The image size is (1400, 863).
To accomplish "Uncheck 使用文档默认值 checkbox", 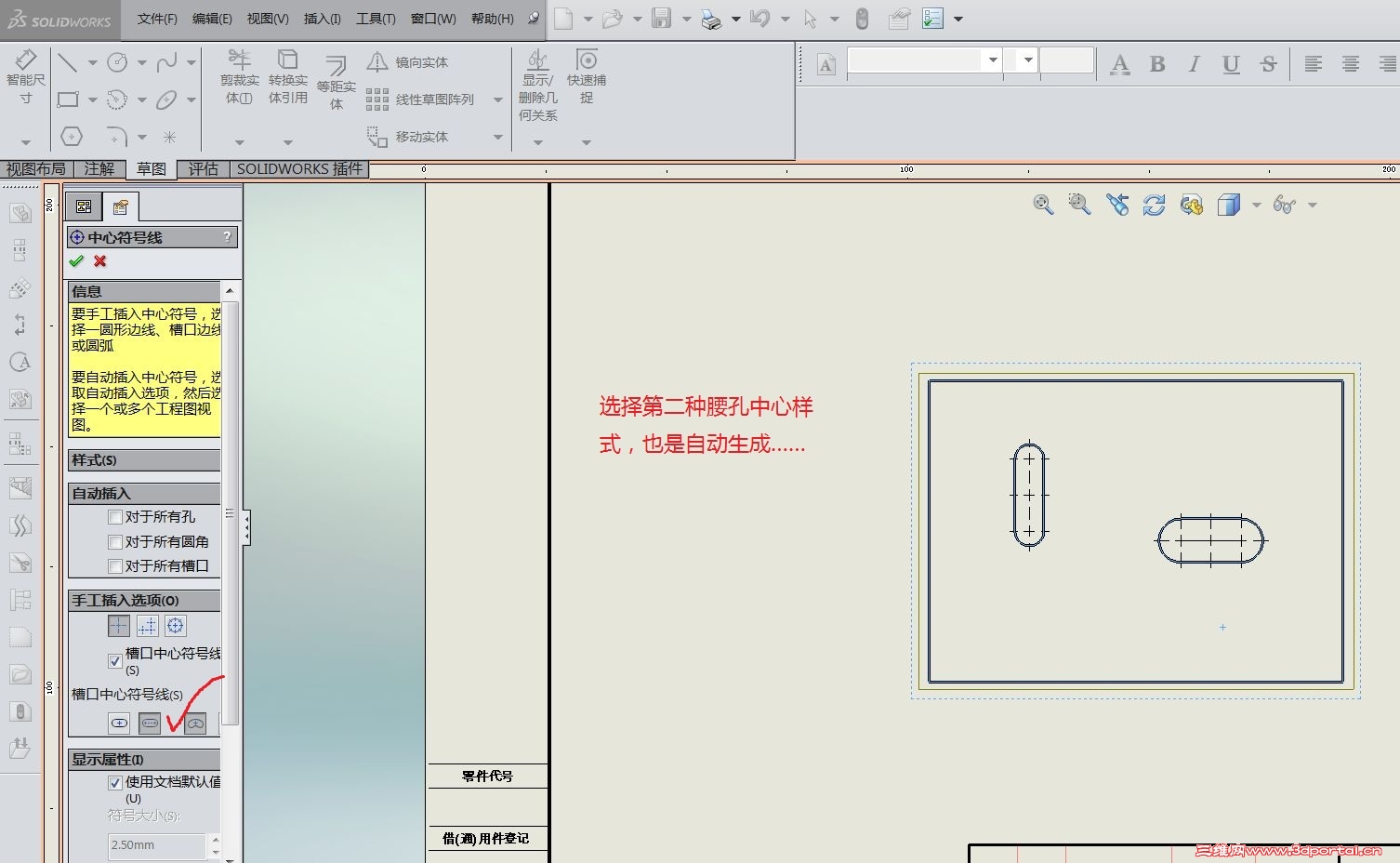I will 115,783.
